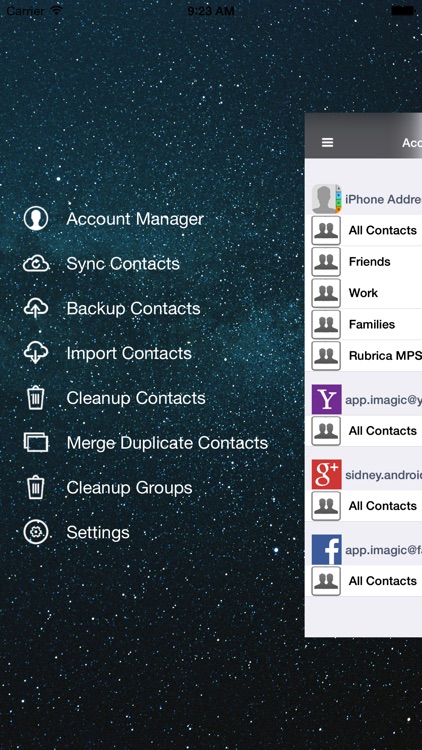Tap the Facebook account logo
The height and width of the screenshot is (750, 422).
click(x=327, y=550)
